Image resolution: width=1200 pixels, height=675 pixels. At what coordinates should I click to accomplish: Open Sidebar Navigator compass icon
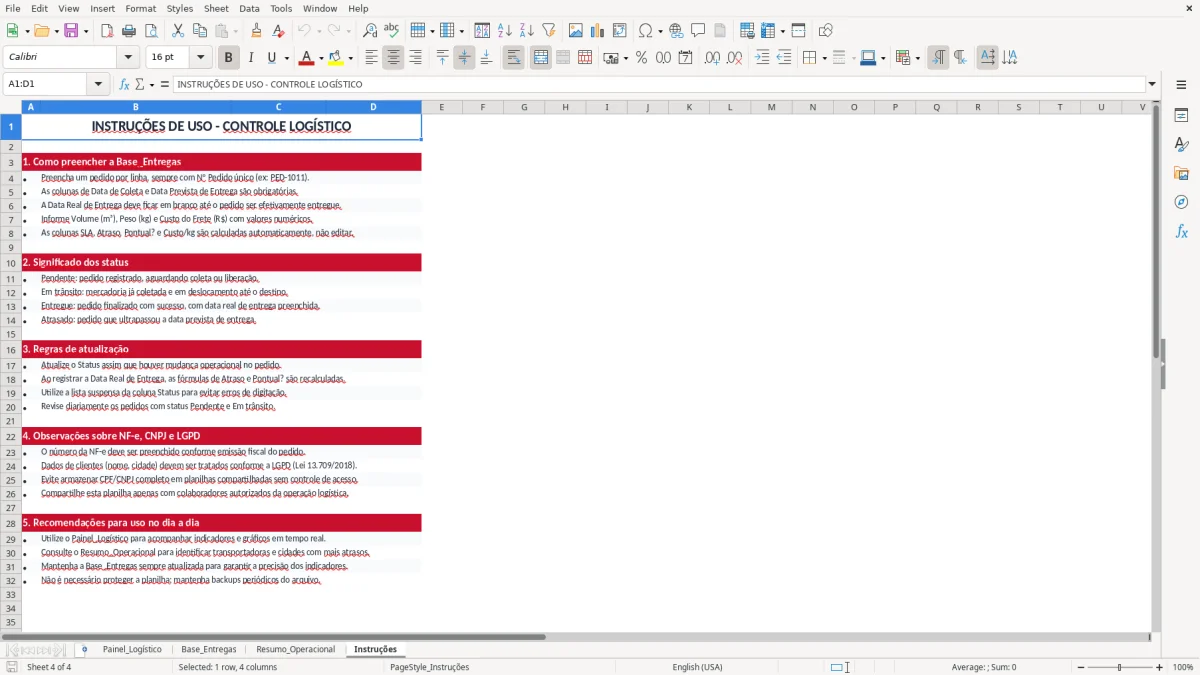click(1181, 203)
